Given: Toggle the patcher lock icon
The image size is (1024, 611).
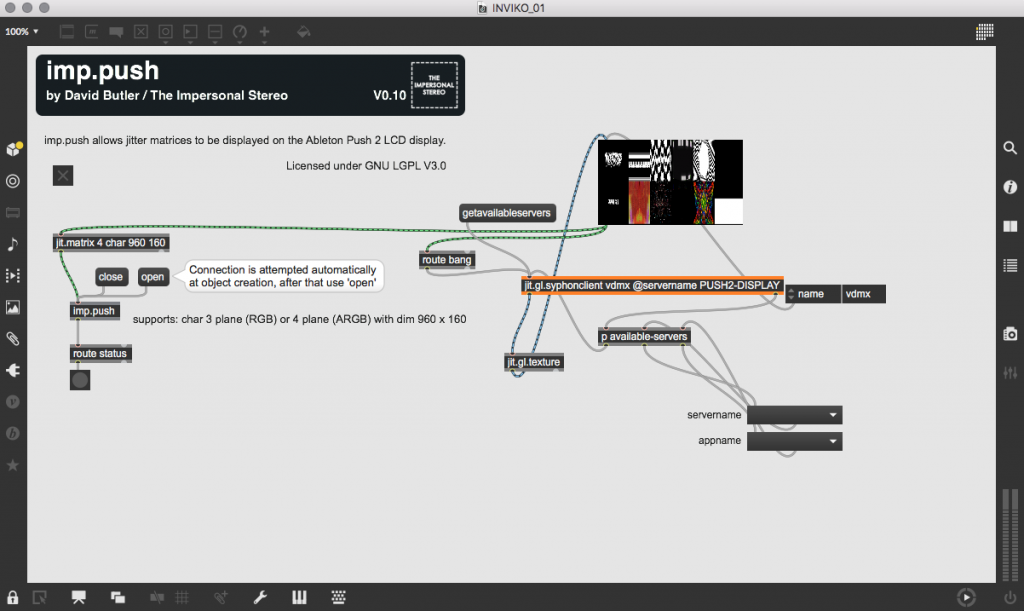Looking at the screenshot, I should click(13, 597).
